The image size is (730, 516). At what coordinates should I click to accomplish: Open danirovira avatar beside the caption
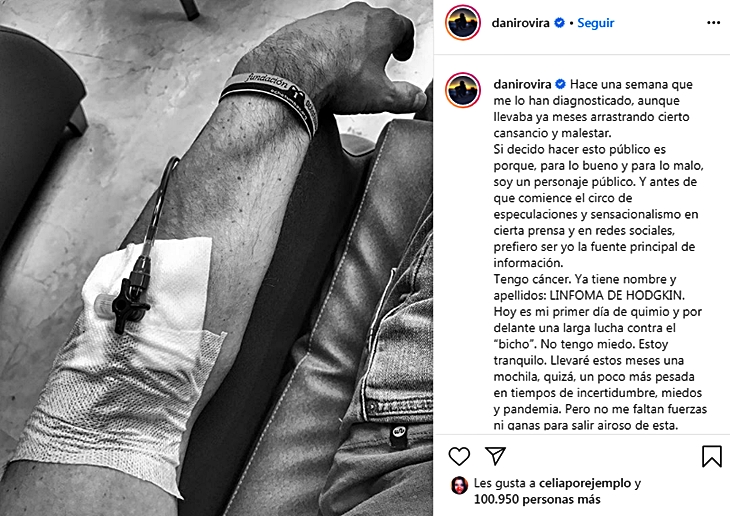coord(463,90)
